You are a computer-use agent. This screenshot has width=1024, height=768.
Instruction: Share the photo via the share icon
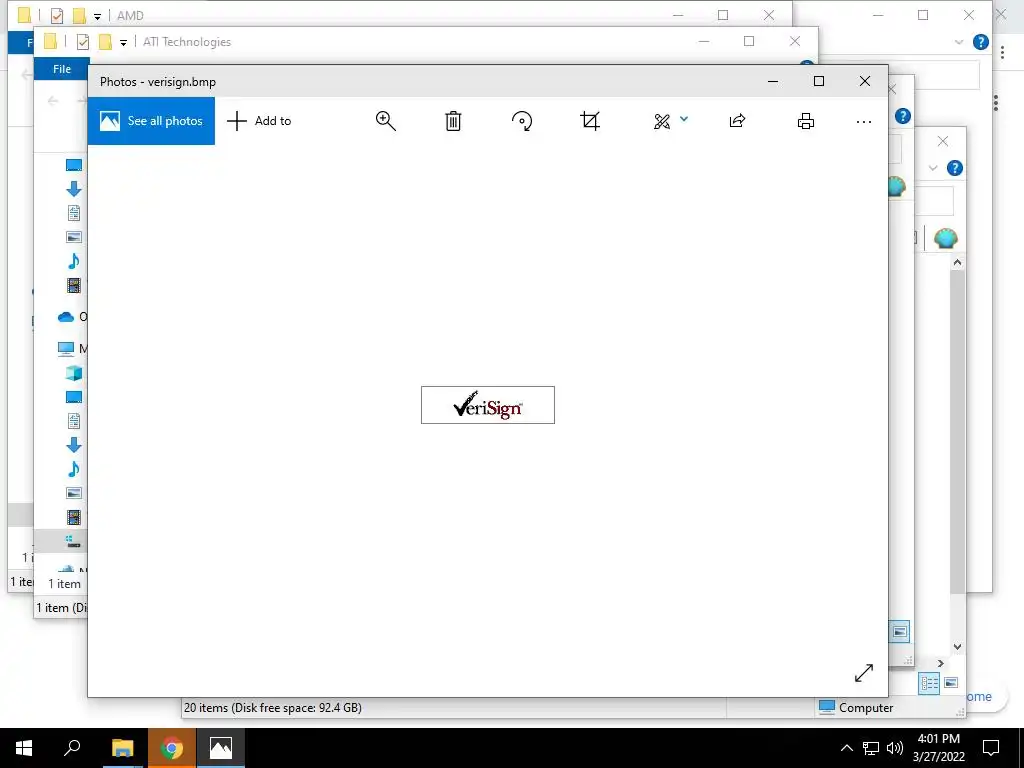737,121
